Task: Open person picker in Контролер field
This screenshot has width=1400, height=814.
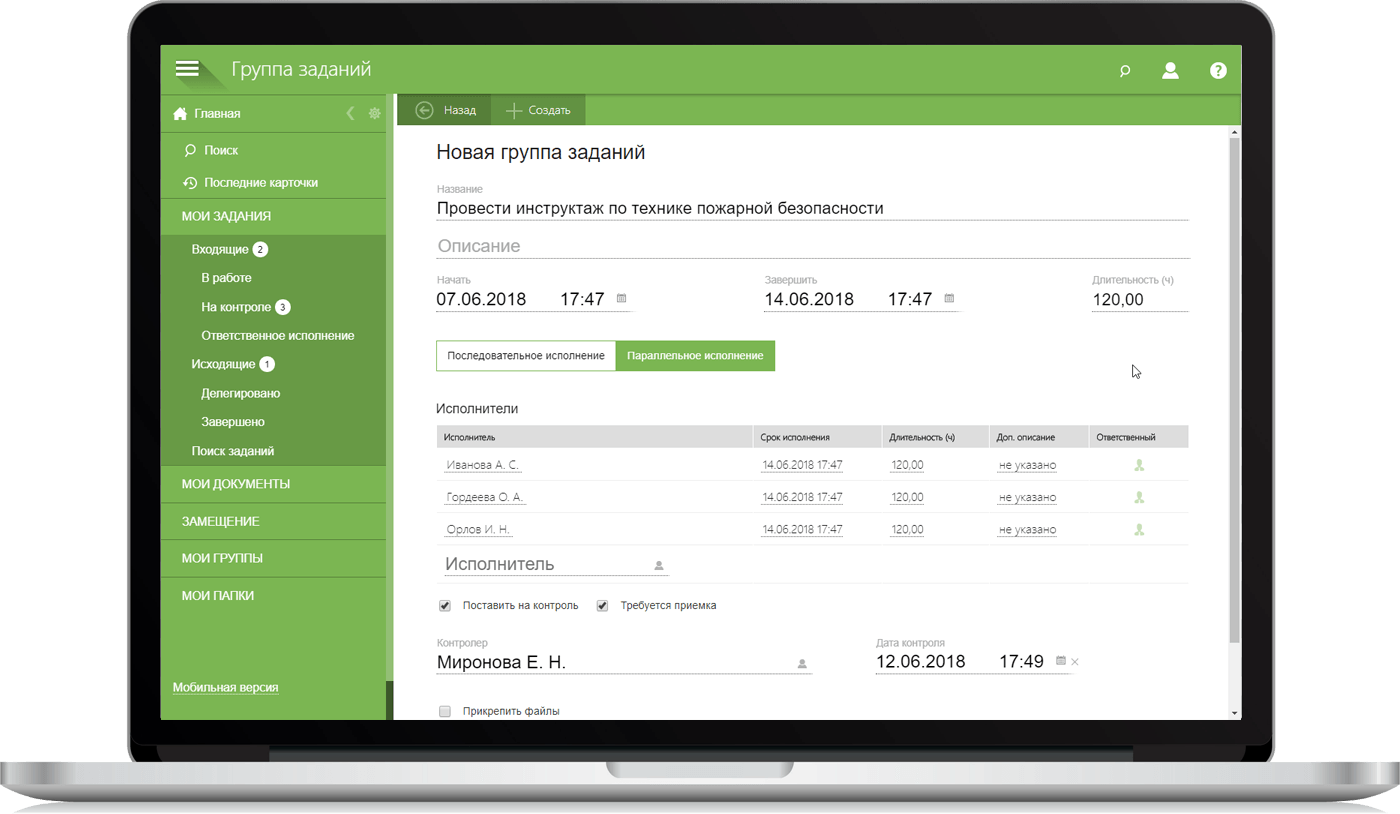Action: [802, 663]
